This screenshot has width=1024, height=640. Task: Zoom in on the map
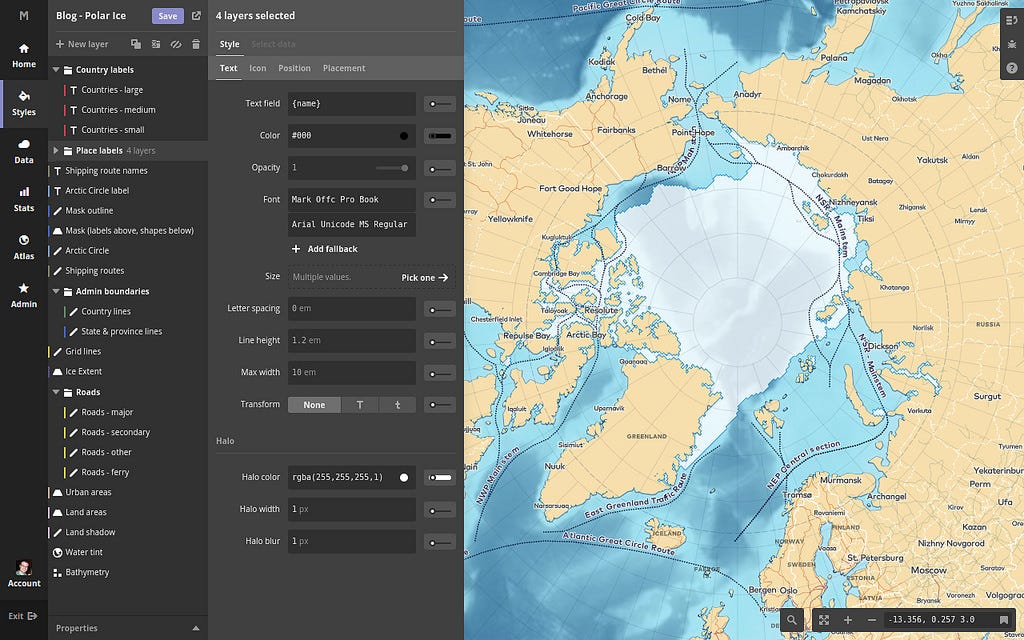(848, 620)
